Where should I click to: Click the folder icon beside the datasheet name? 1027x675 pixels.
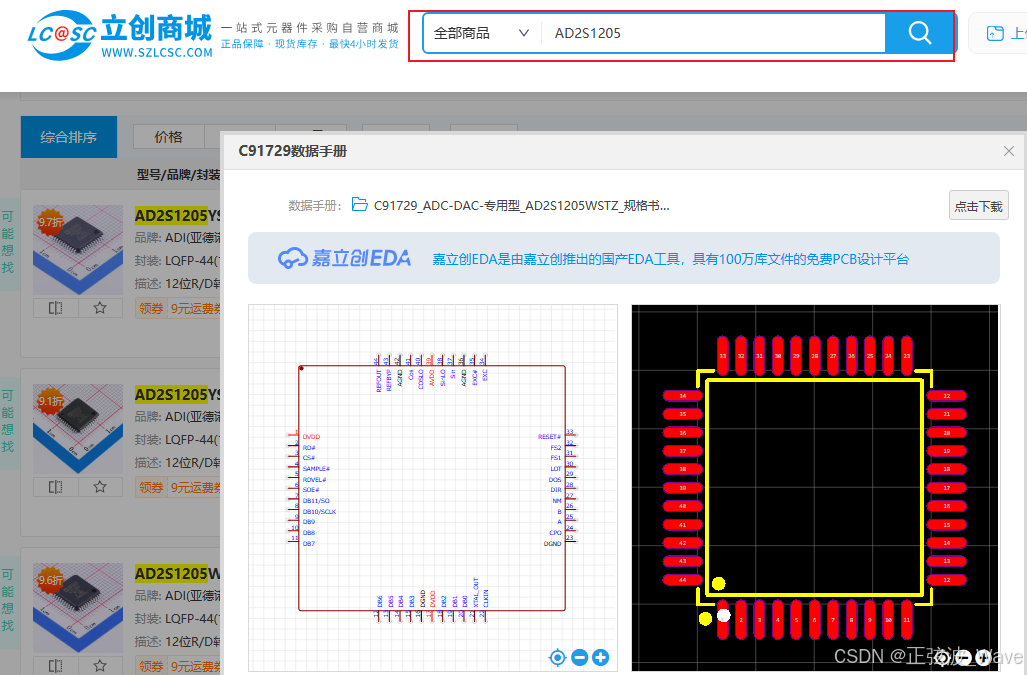click(360, 205)
